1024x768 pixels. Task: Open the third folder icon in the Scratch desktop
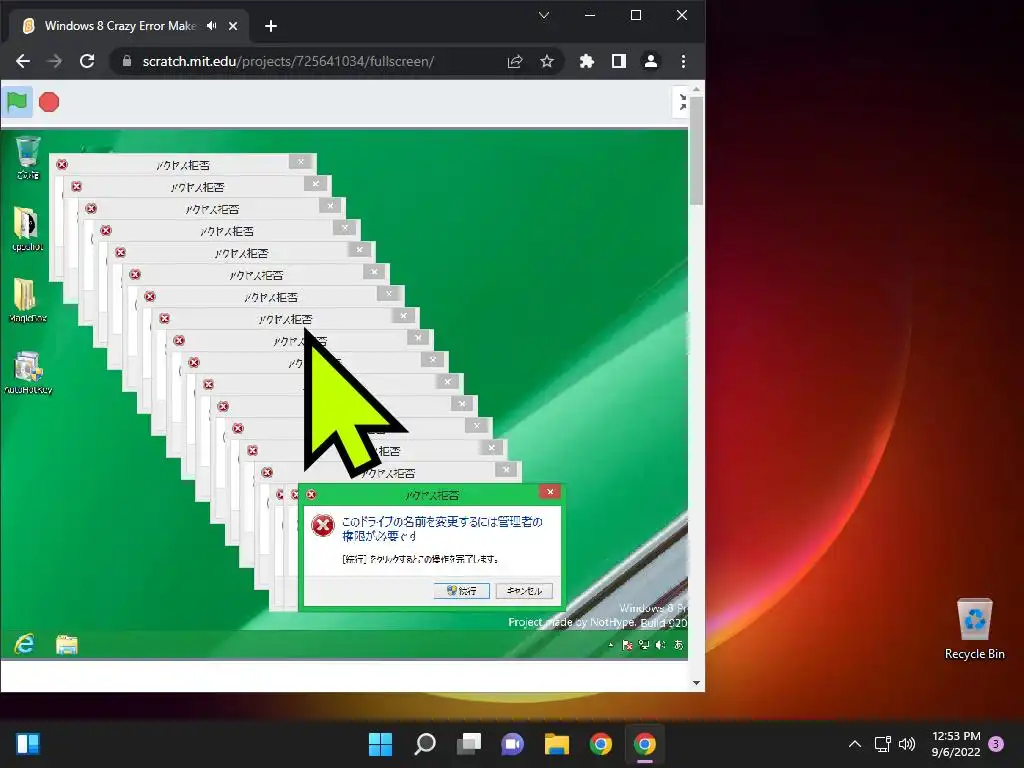(27, 300)
